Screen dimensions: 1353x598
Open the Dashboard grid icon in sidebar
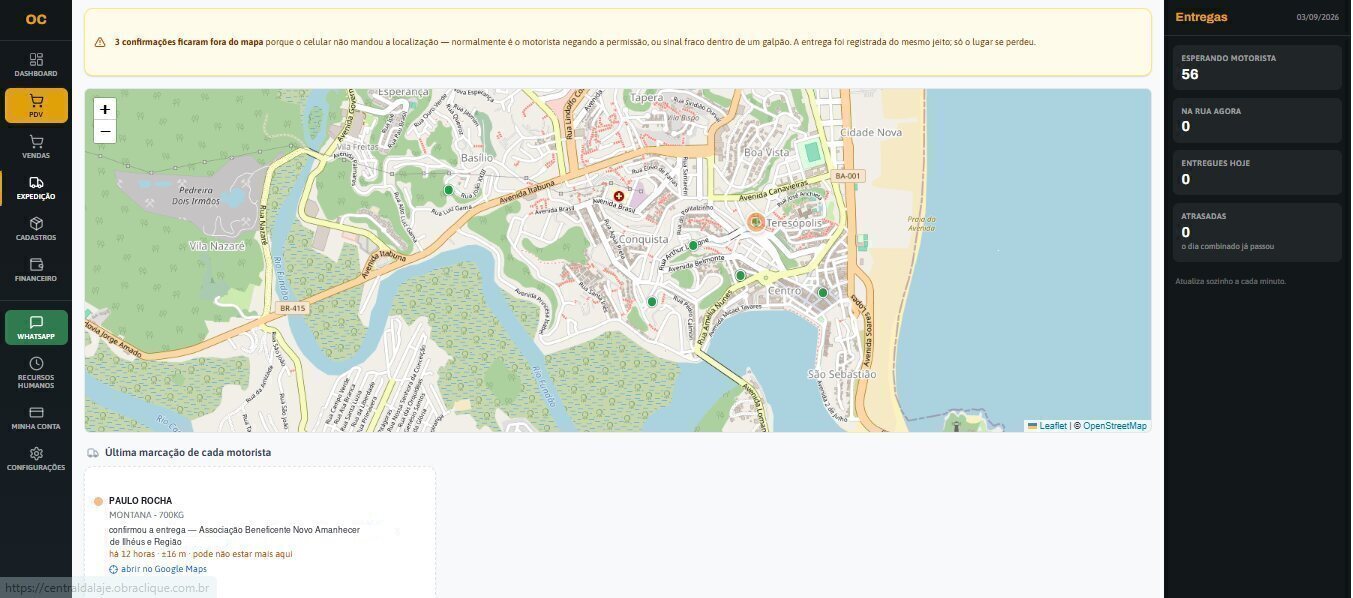36,59
